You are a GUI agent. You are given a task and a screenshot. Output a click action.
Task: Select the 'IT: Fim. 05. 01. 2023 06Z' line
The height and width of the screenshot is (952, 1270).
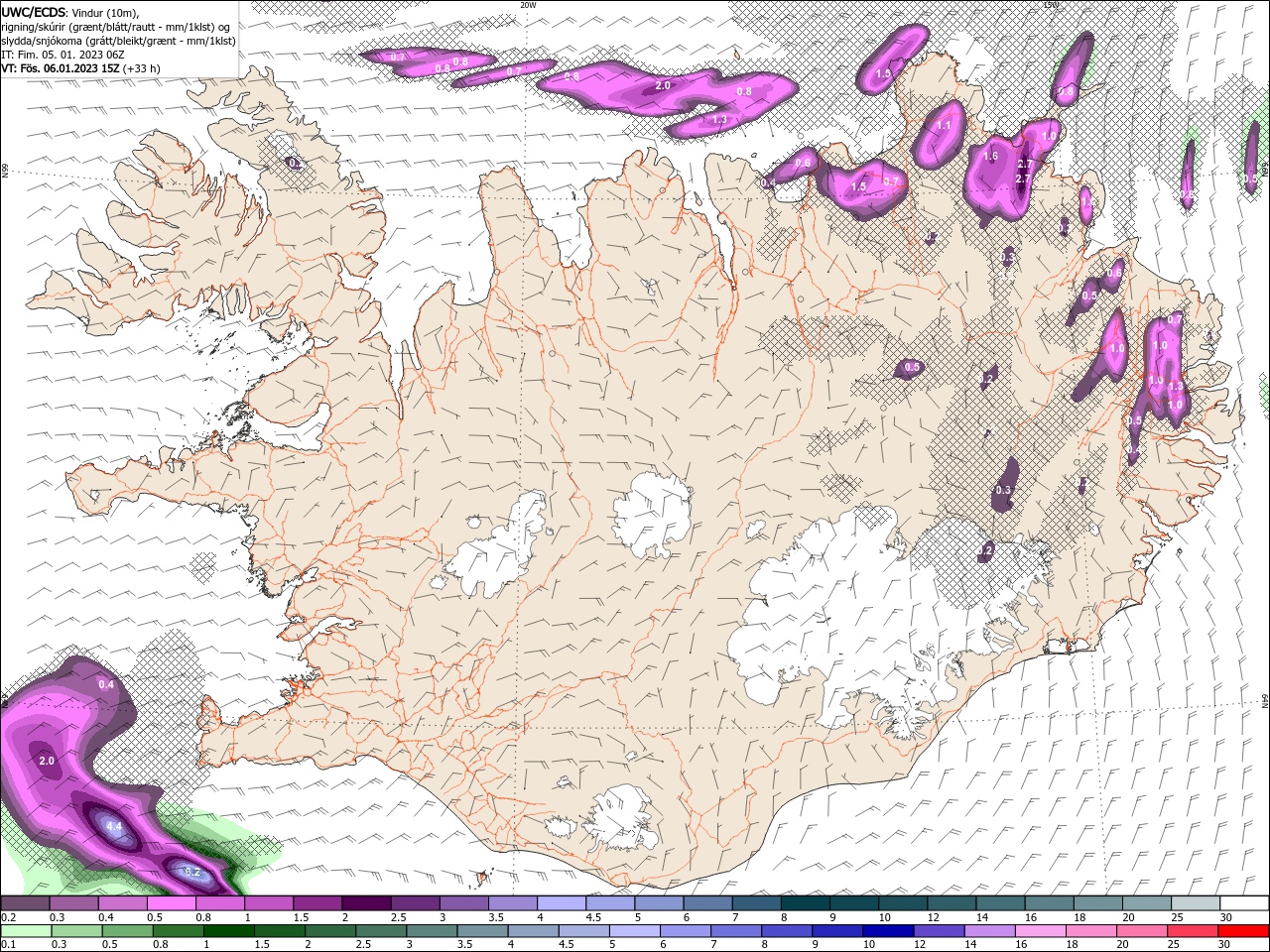63,55
